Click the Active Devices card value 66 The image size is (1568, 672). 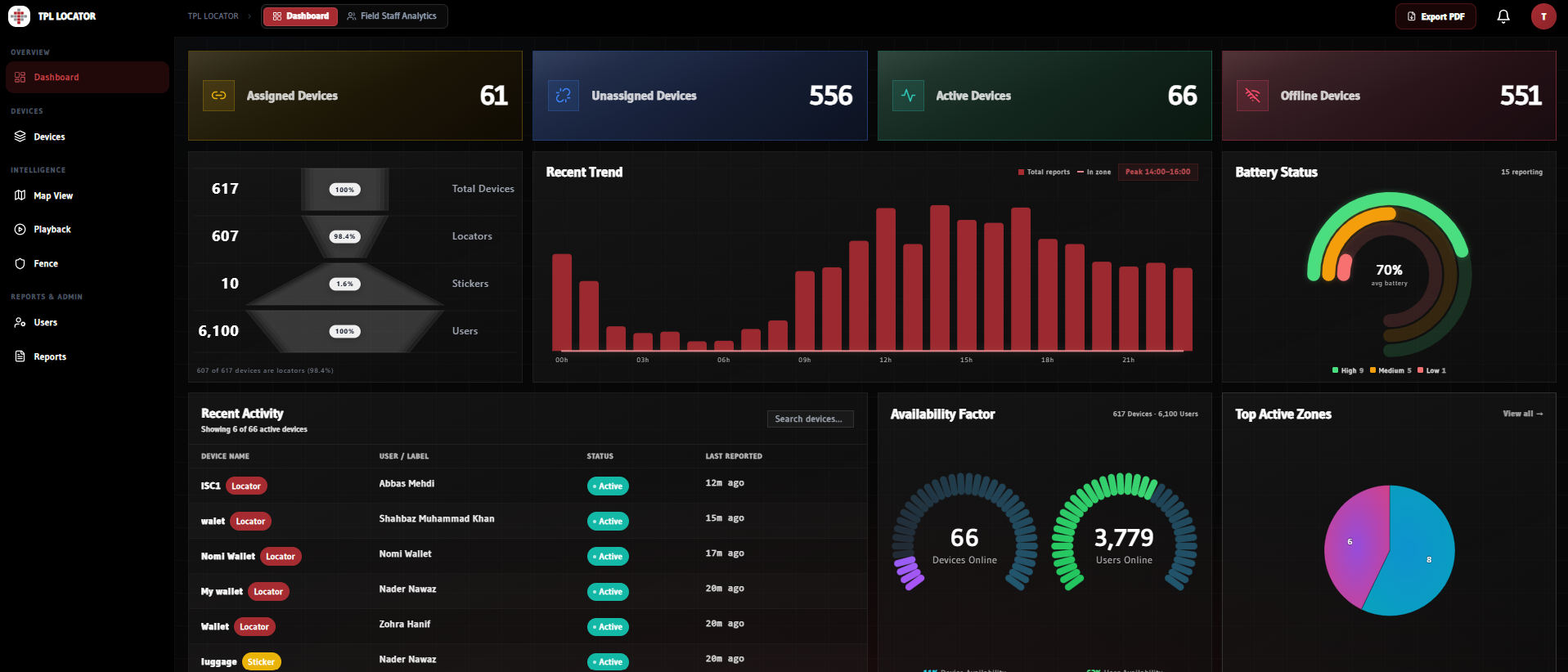pos(1183,96)
